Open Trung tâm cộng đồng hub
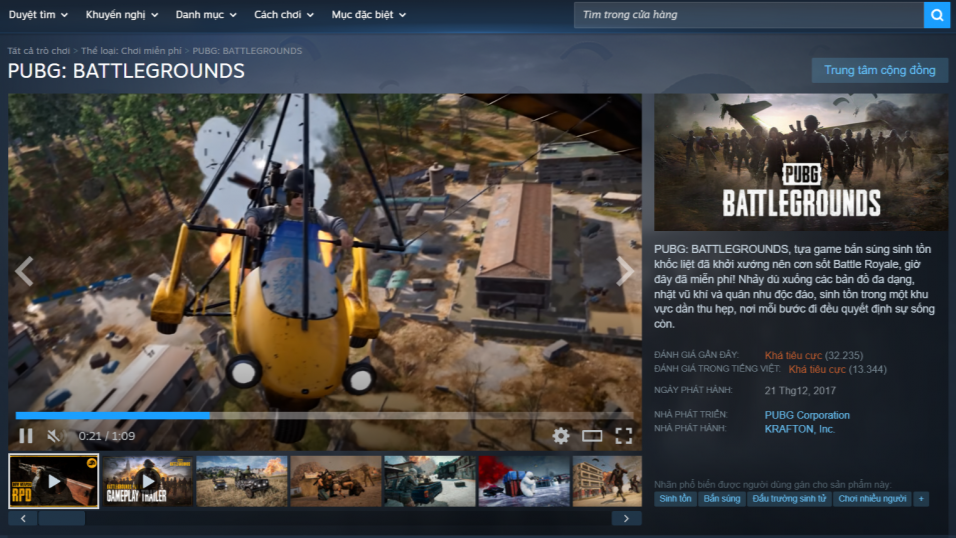This screenshot has width=956, height=538. (880, 70)
